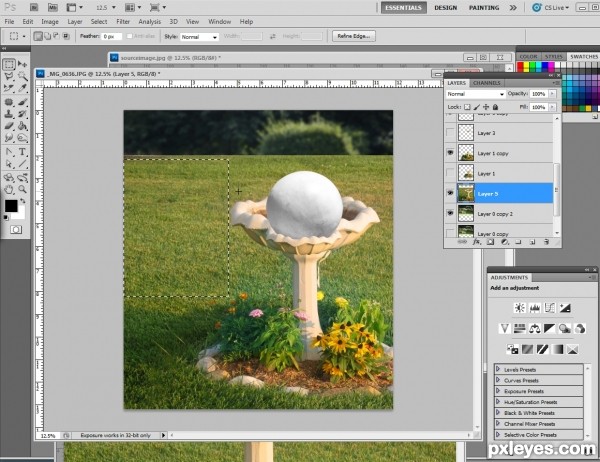This screenshot has height=462, width=600.
Task: Select the Eraser tool
Action: [9, 126]
